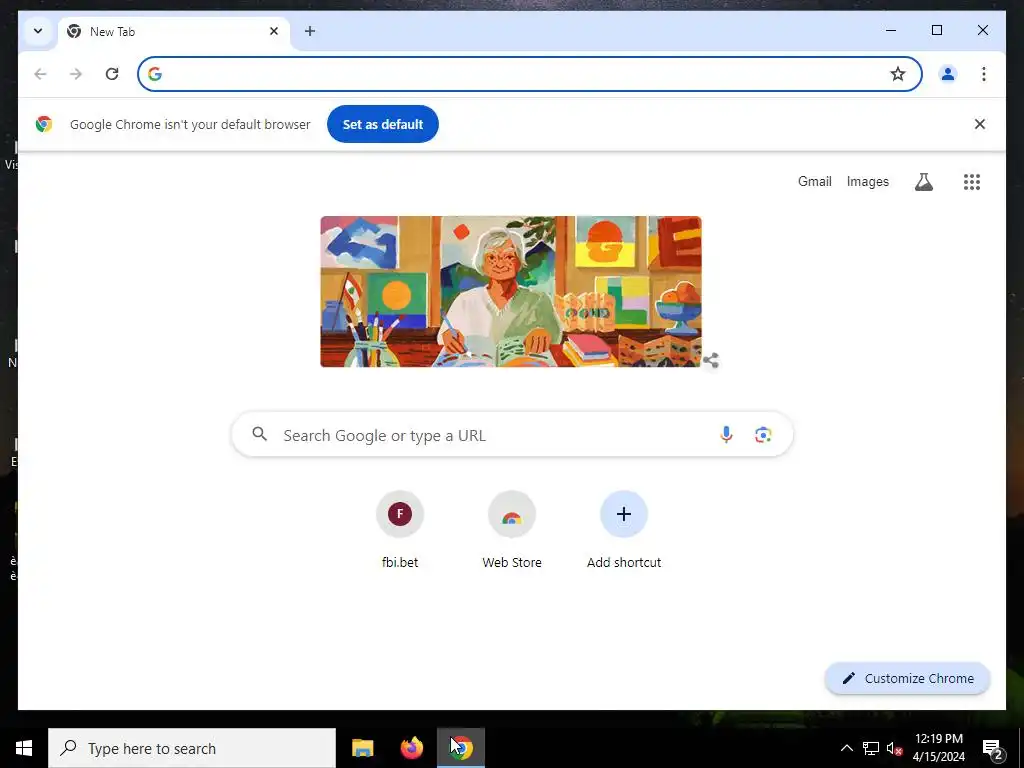Start voice search with microphone icon
The image size is (1024, 768).
tap(726, 434)
